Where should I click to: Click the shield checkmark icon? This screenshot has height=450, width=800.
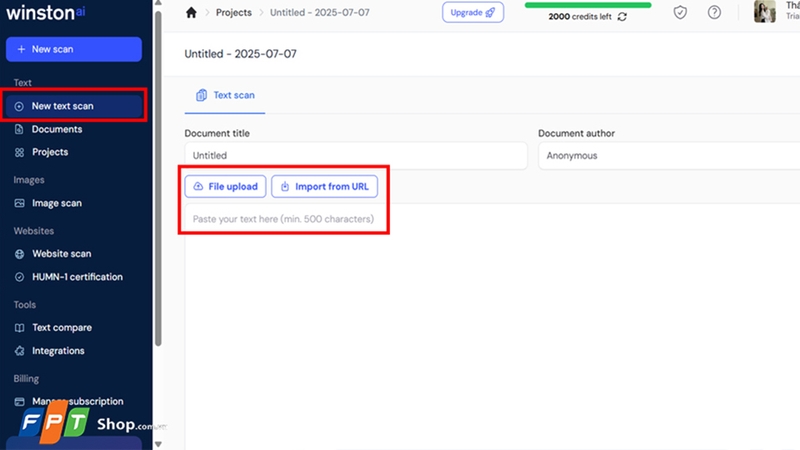[680, 12]
